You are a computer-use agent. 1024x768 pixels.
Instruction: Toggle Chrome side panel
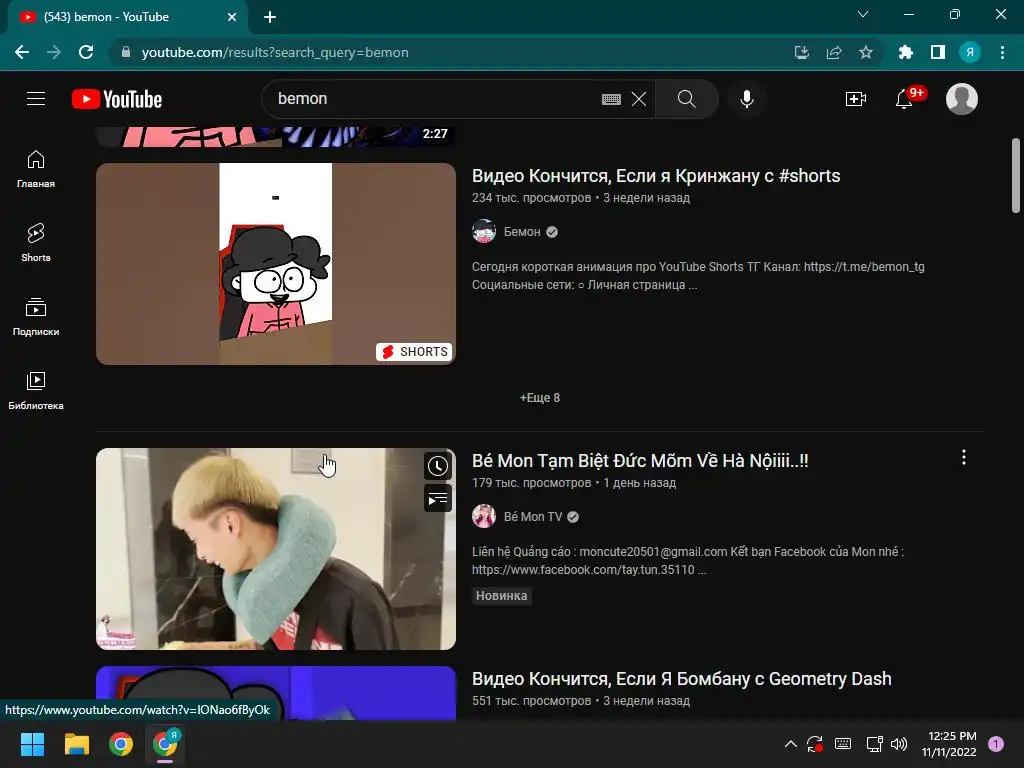point(938,52)
